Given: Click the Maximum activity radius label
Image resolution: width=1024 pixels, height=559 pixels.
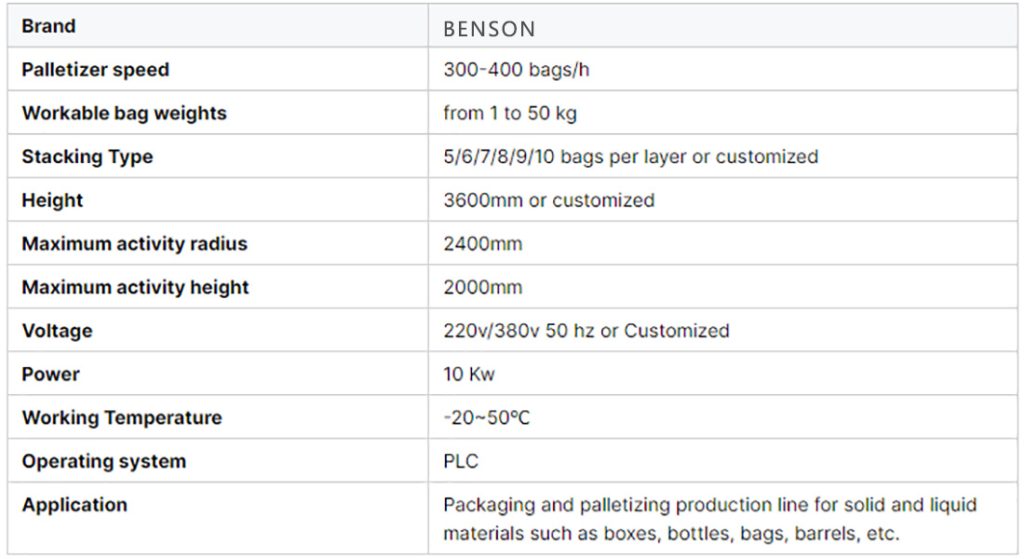Looking at the screenshot, I should [134, 244].
